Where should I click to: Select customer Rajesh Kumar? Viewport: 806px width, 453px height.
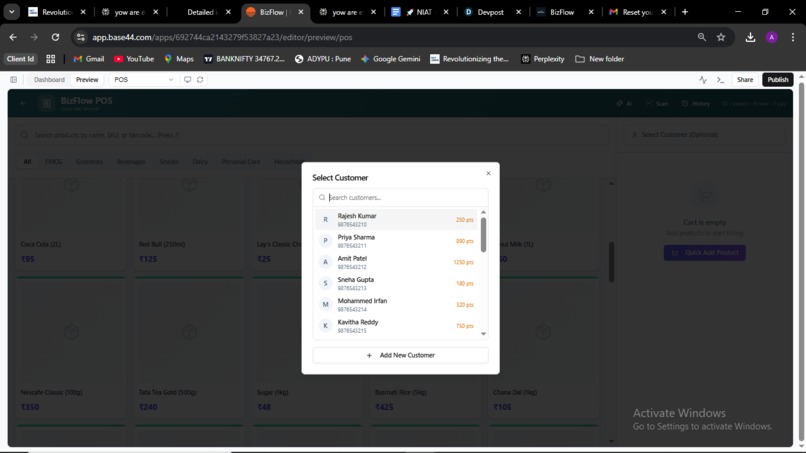point(396,220)
